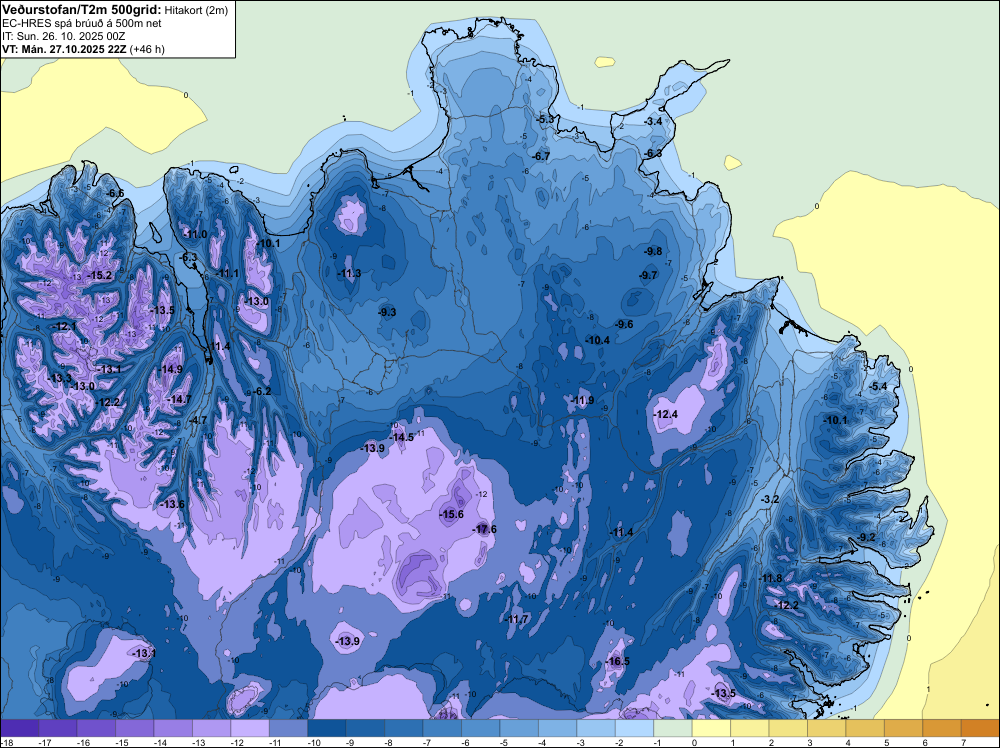Click the -10.4 temperature value
Image resolution: width=1000 pixels, height=748 pixels.
pos(598,341)
